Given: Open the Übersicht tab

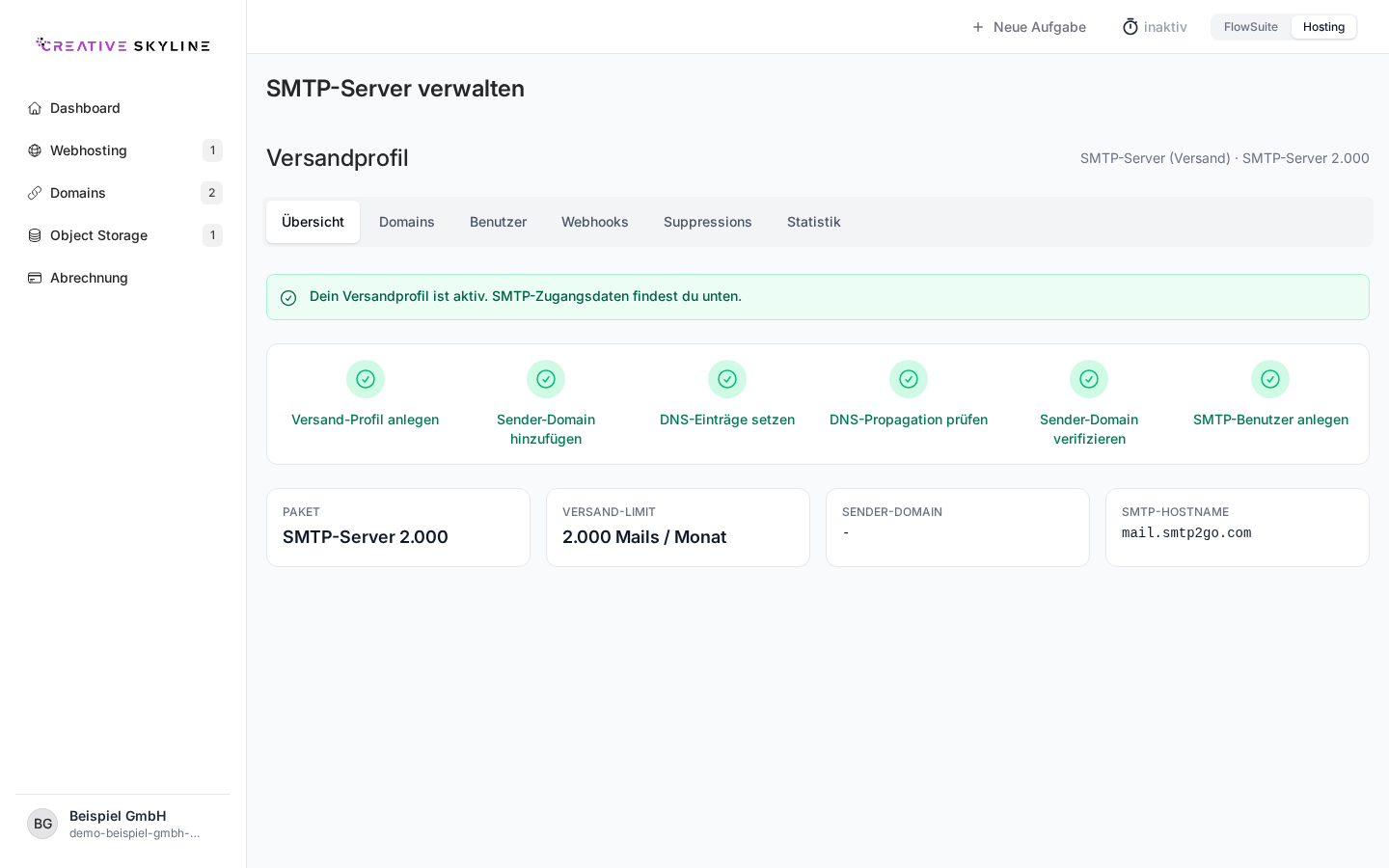Looking at the screenshot, I should 313,222.
